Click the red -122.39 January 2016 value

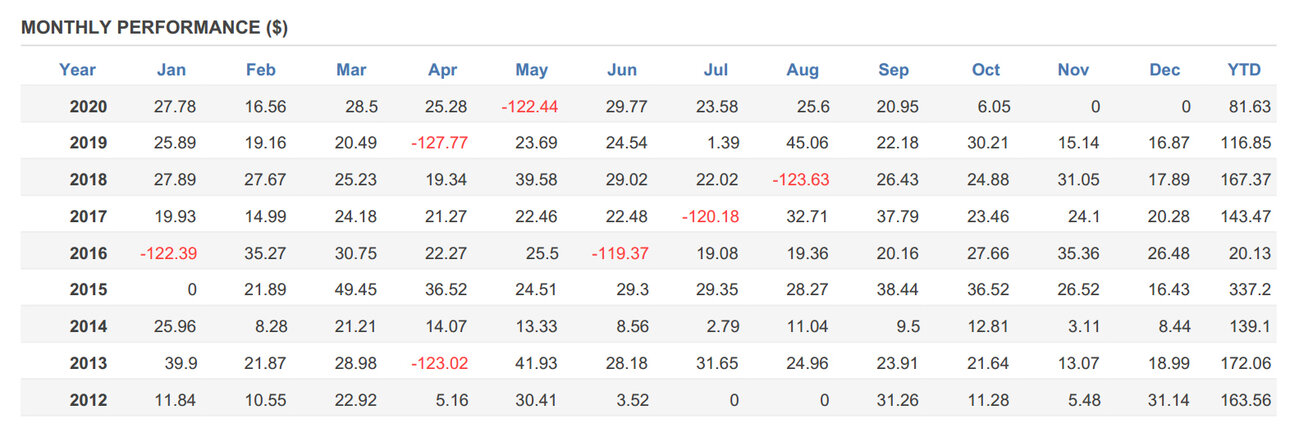(x=168, y=254)
